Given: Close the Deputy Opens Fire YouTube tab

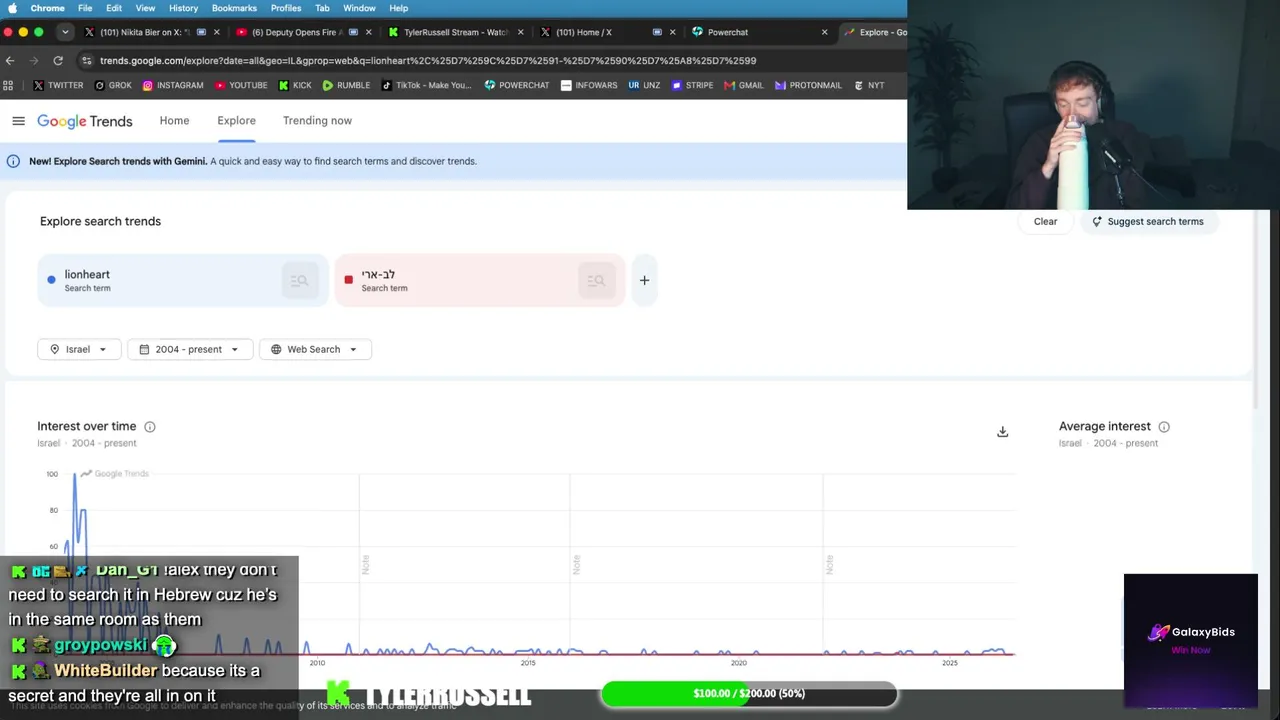Looking at the screenshot, I should click(368, 32).
